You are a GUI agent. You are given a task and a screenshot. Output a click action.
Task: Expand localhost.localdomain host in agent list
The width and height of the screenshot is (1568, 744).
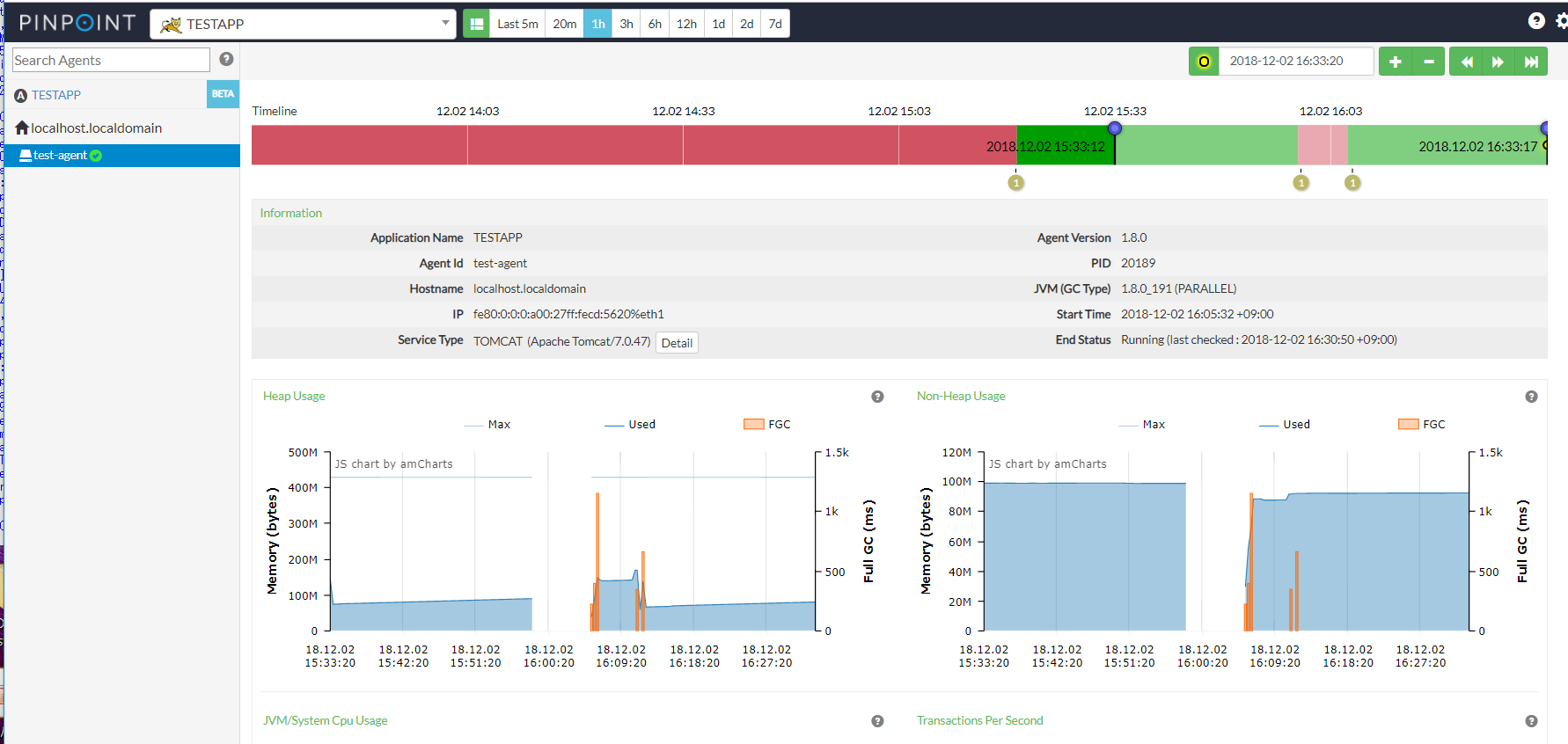coord(96,128)
